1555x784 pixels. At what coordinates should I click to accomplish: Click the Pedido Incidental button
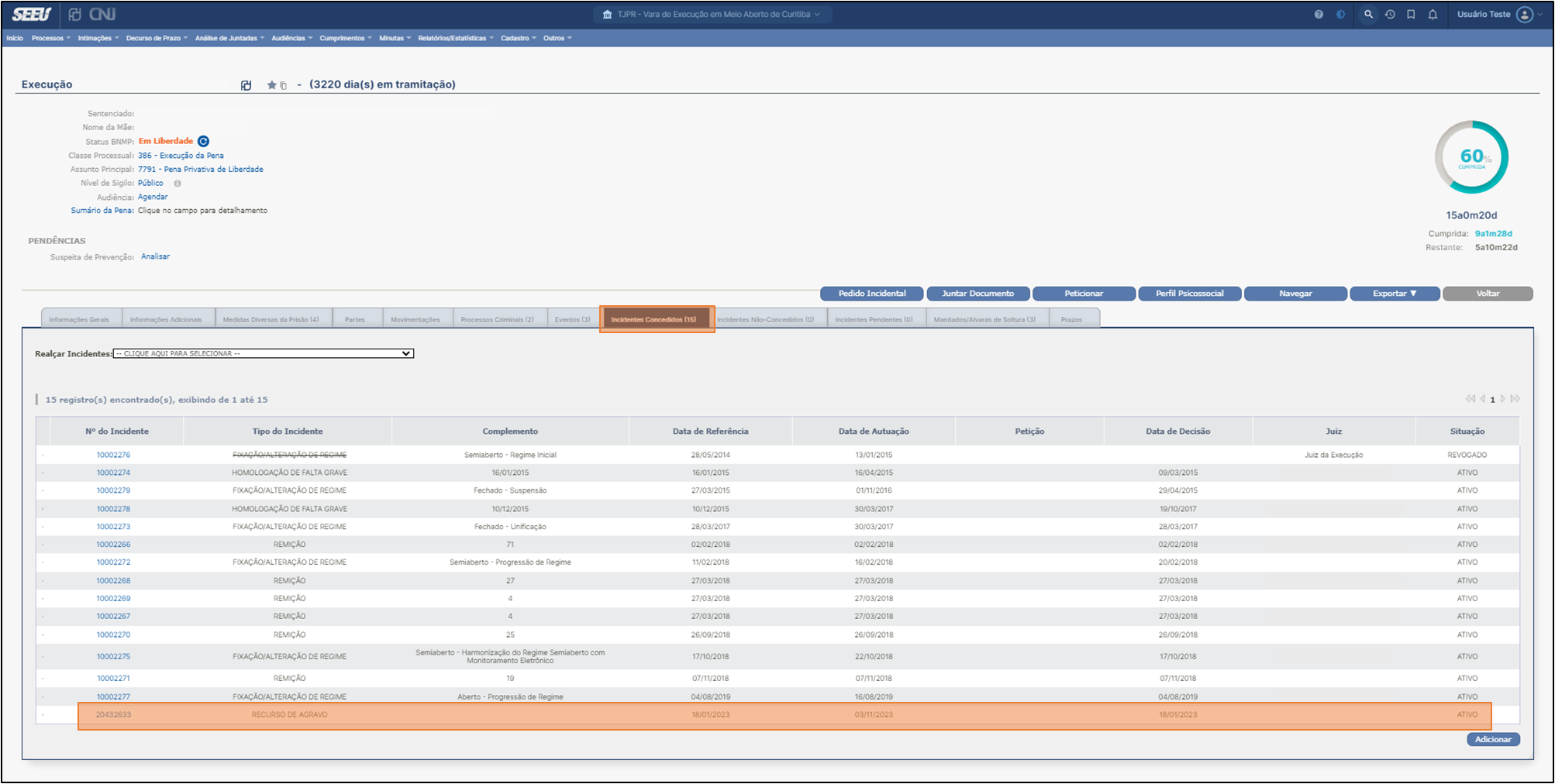(872, 294)
